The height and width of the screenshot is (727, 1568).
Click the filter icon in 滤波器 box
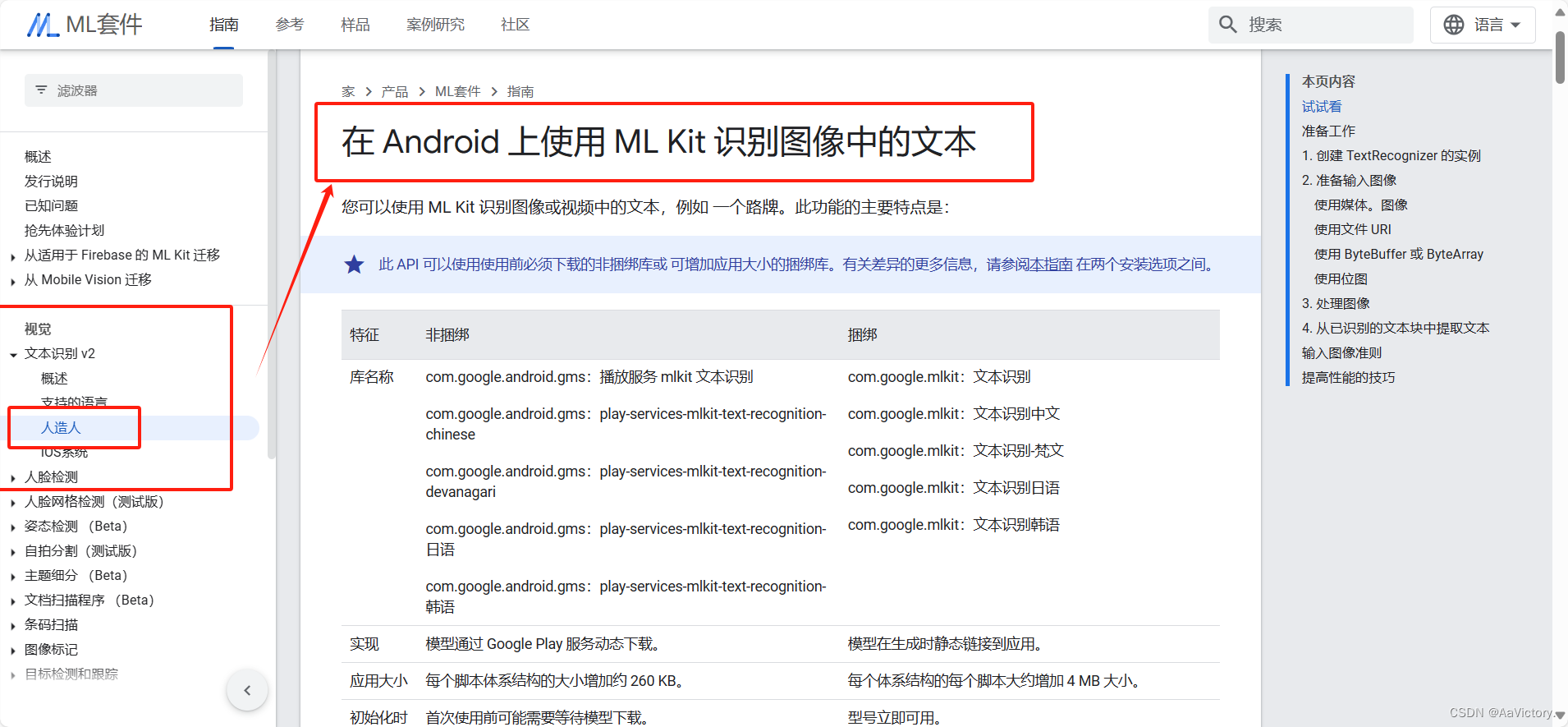click(x=41, y=90)
